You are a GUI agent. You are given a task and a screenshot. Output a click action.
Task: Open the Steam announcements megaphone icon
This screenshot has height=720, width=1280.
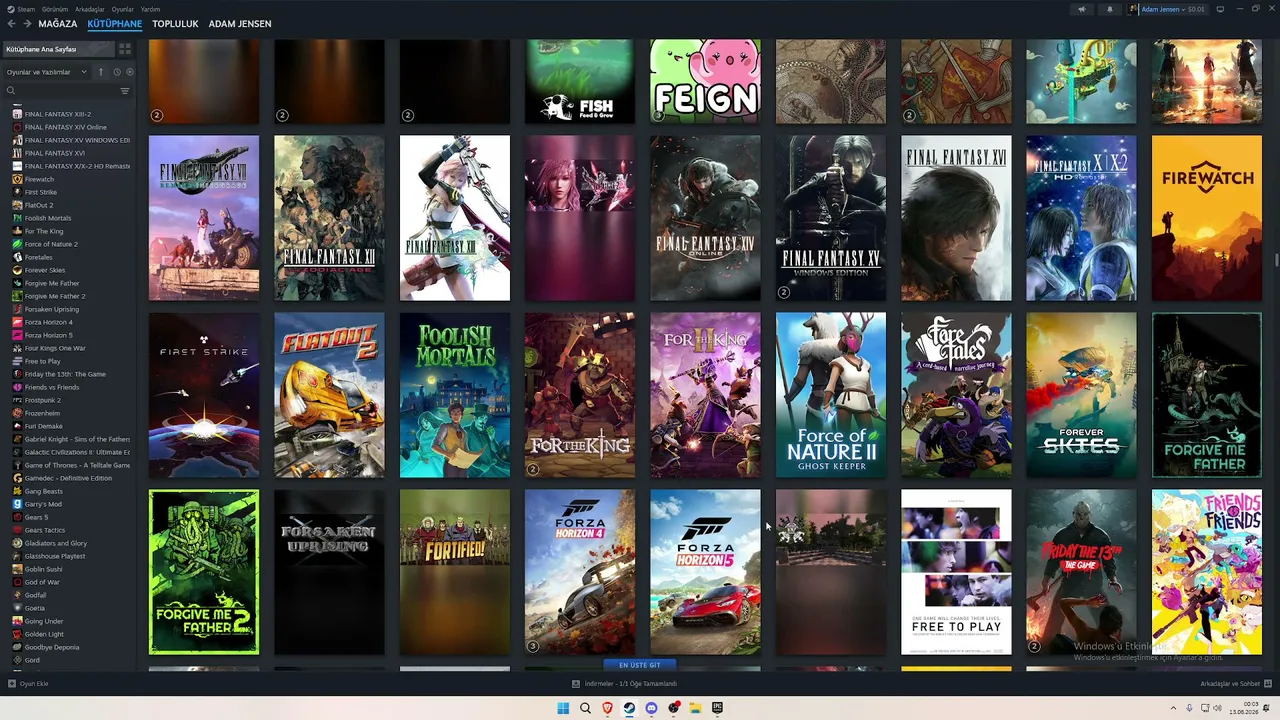coord(1082,9)
